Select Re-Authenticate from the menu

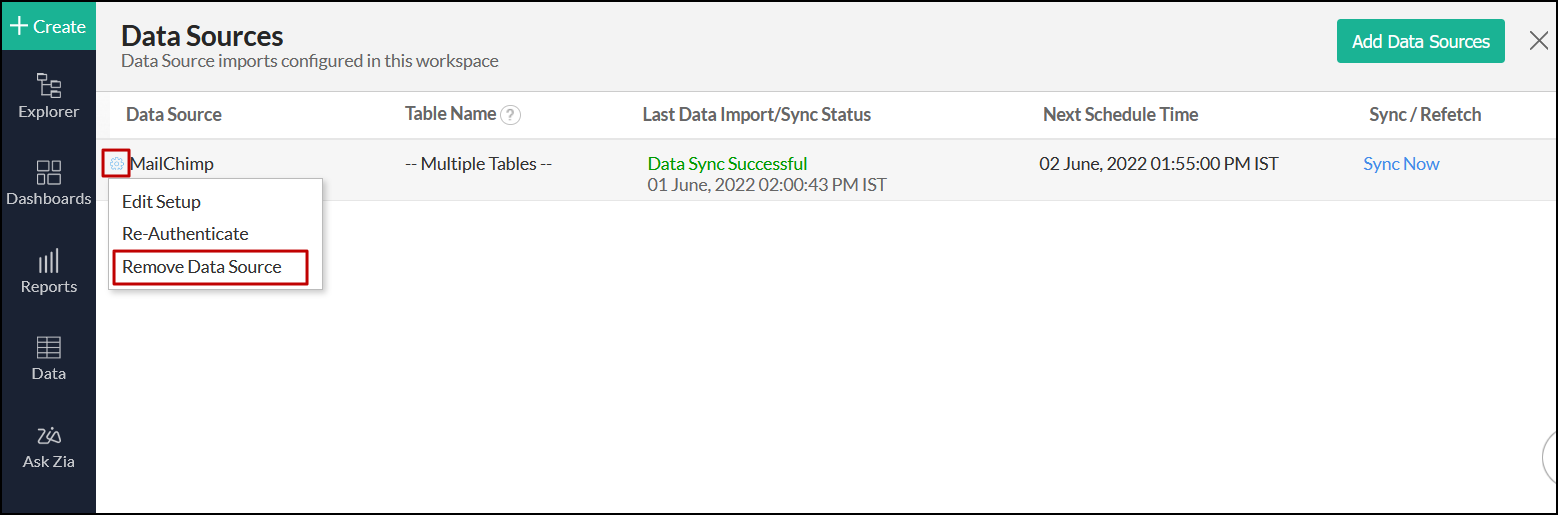click(x=185, y=234)
